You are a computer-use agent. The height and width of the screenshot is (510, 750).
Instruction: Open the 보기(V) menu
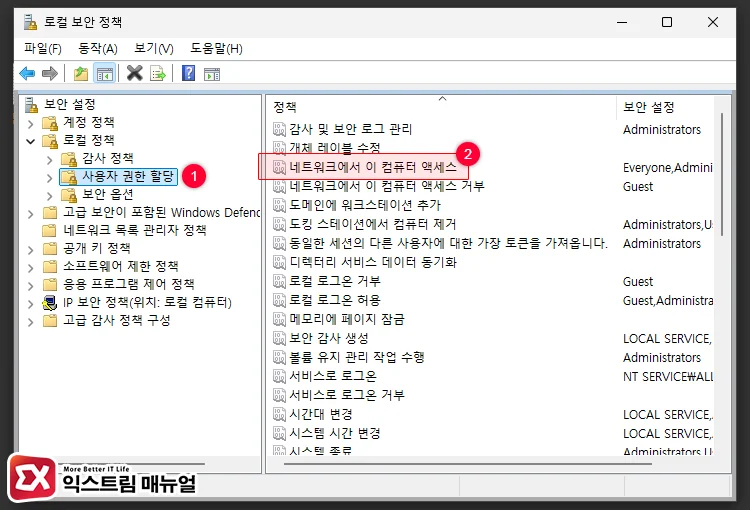click(x=154, y=48)
